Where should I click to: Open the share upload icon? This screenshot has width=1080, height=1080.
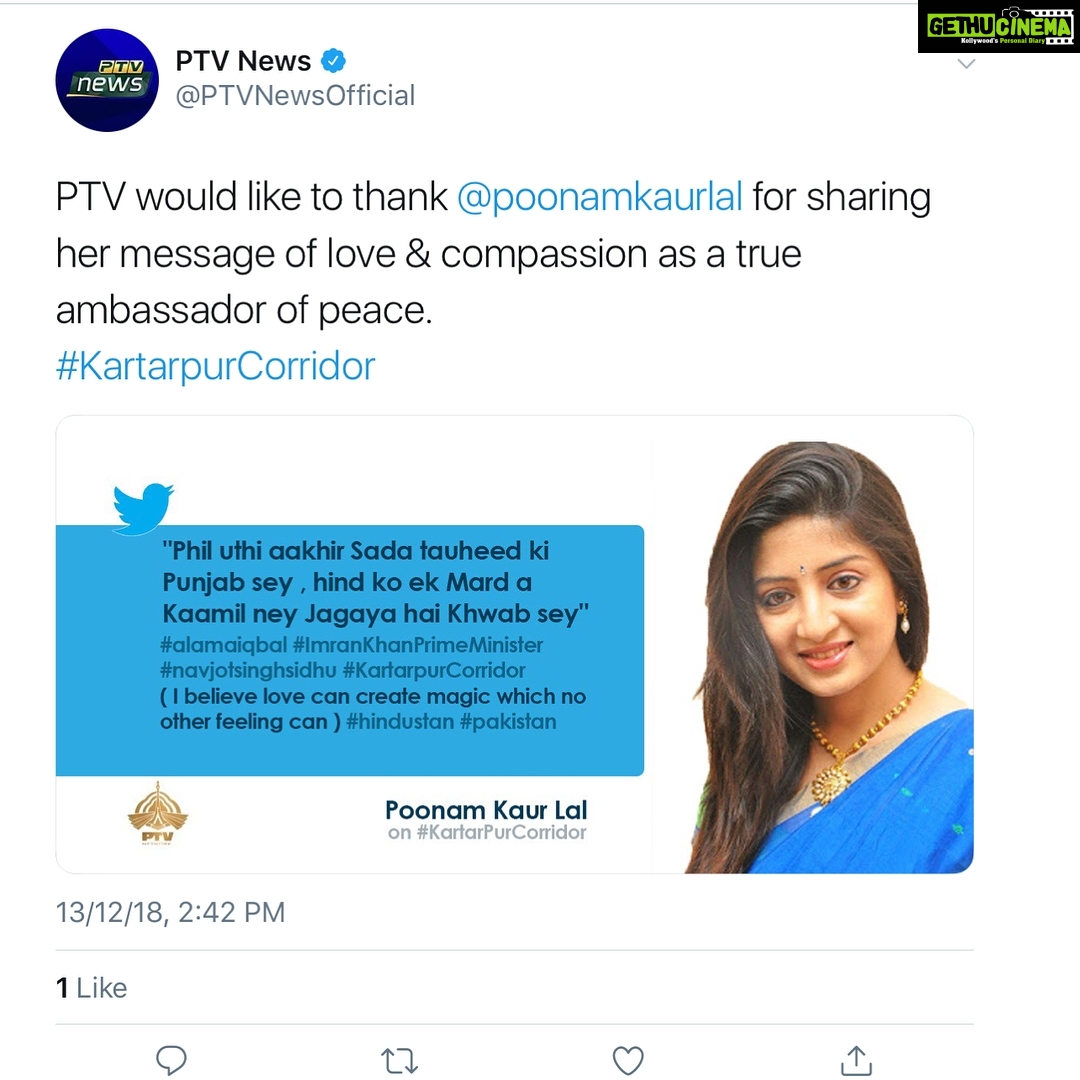pos(856,1059)
